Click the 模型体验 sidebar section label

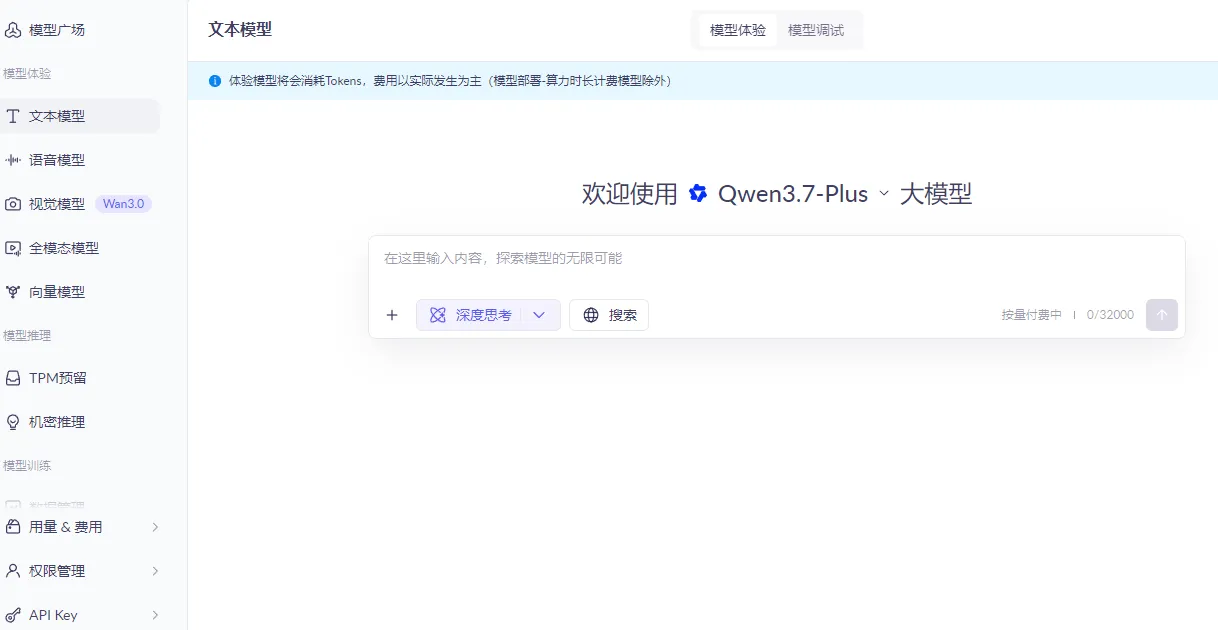click(x=28, y=74)
